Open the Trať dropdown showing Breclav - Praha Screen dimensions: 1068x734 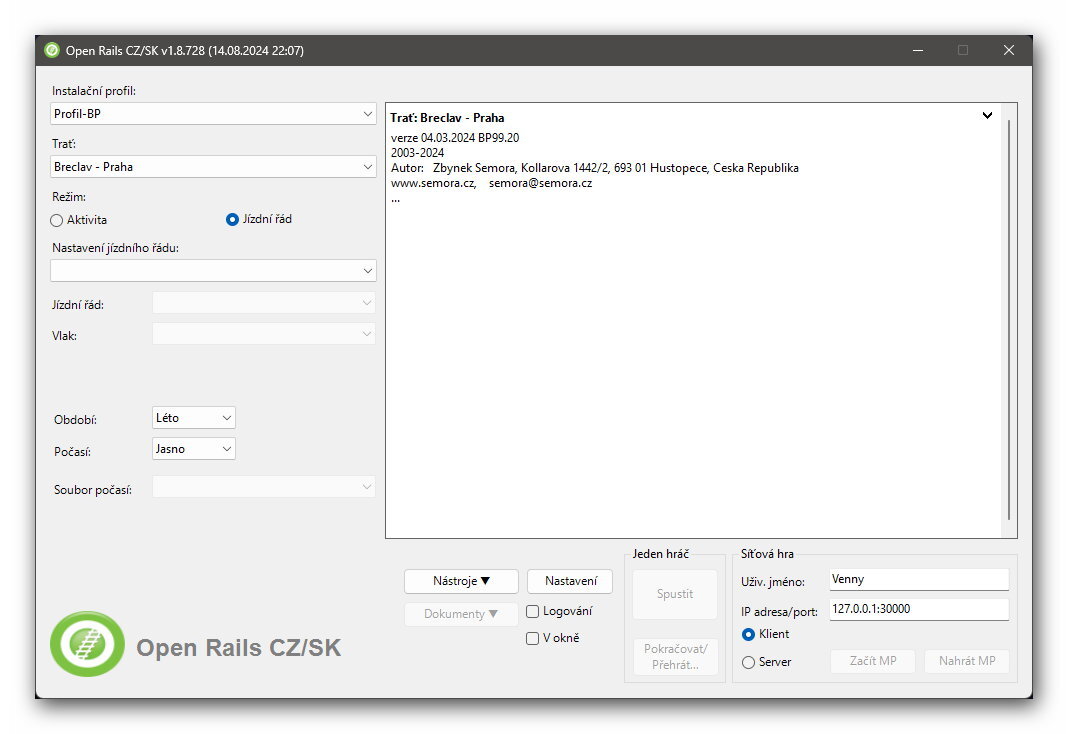coord(213,167)
